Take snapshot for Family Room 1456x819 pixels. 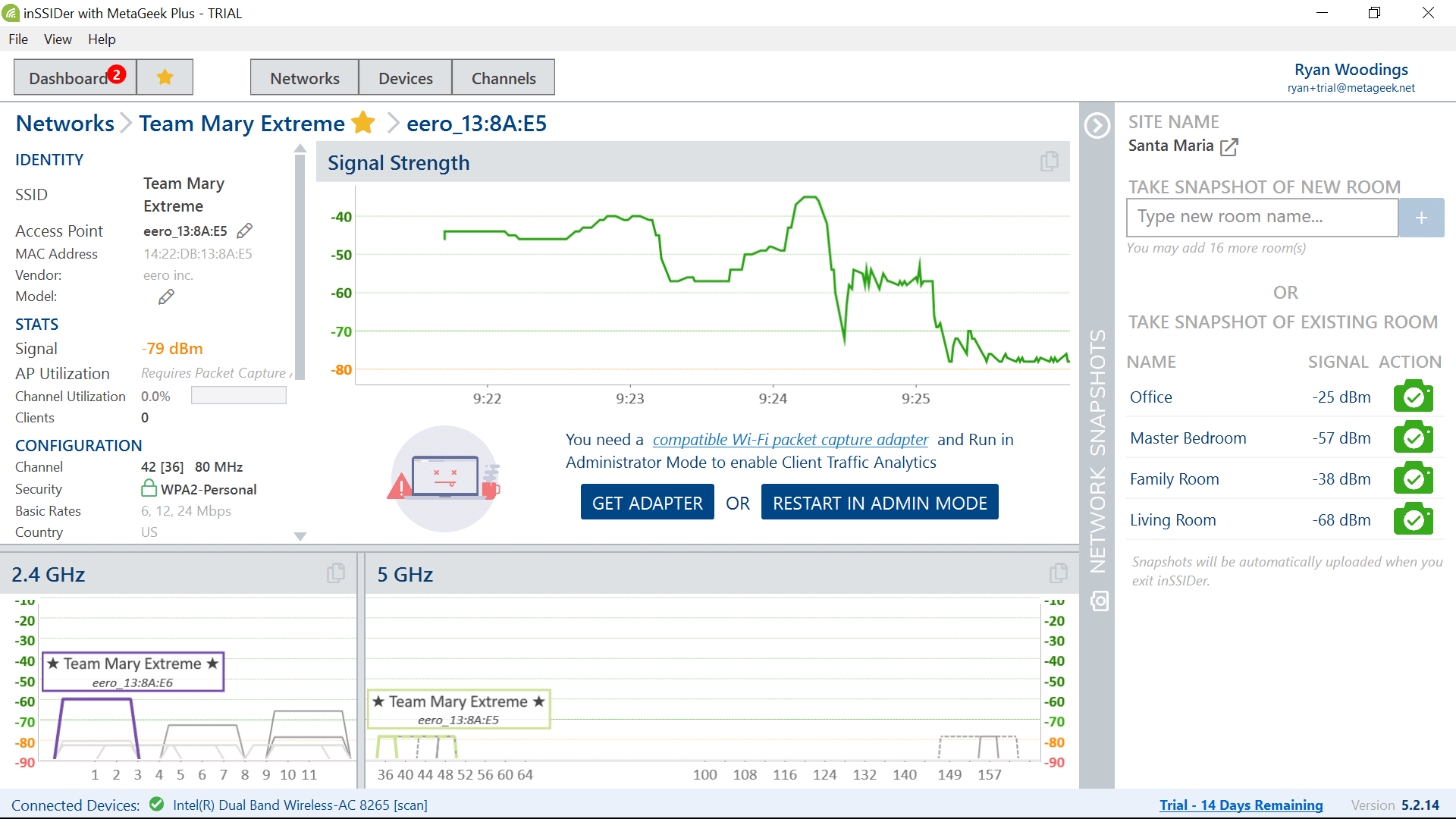pyautogui.click(x=1414, y=479)
